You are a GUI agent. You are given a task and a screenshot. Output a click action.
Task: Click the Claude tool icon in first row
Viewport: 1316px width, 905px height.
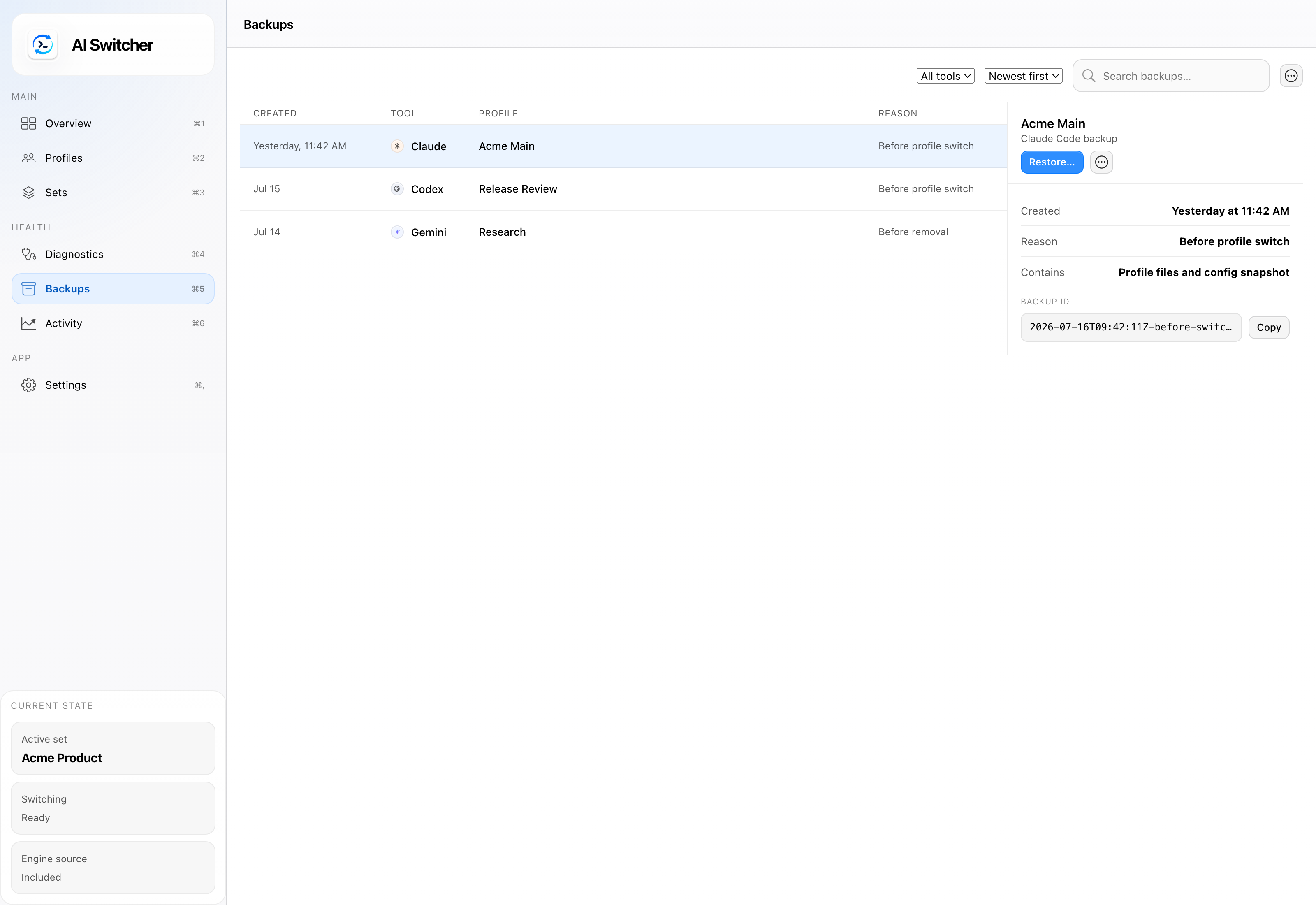pos(397,146)
